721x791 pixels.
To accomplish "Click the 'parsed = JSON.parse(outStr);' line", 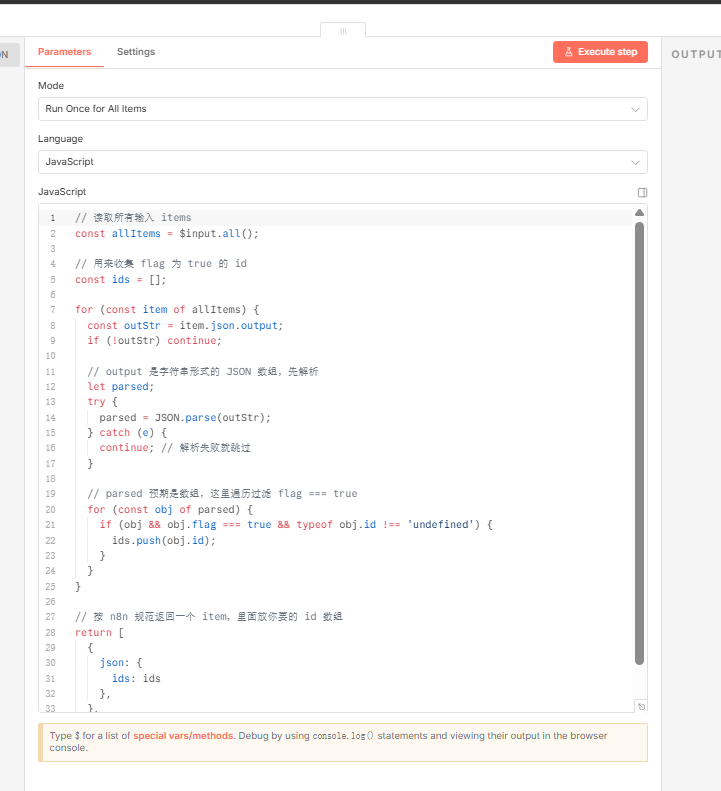I will (x=185, y=417).
